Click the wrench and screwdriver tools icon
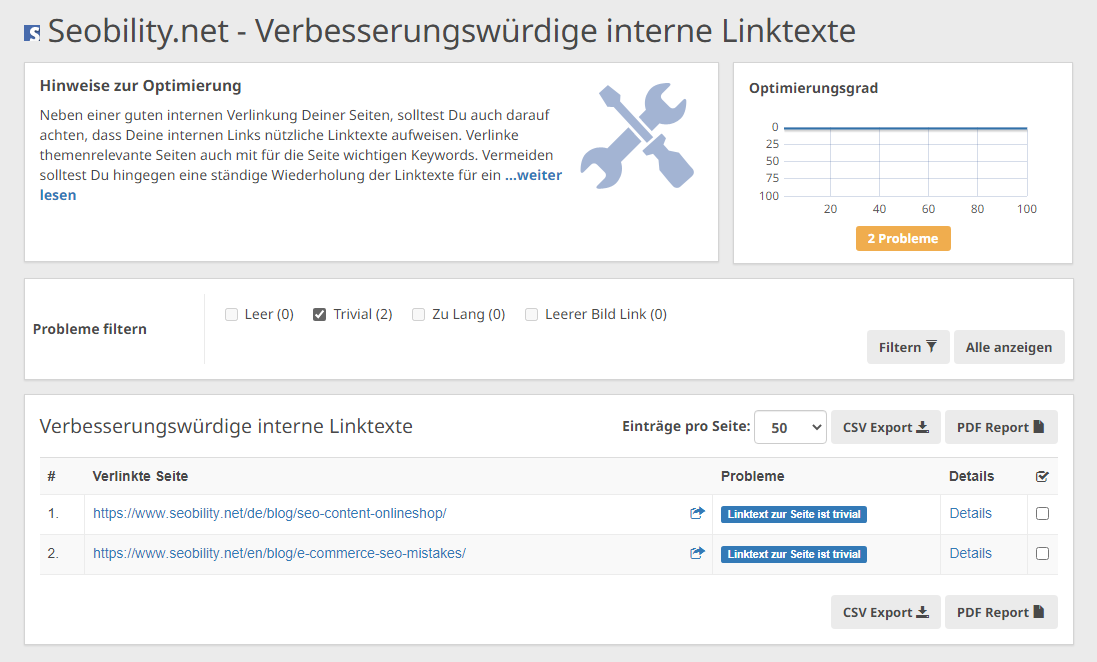 [637, 136]
